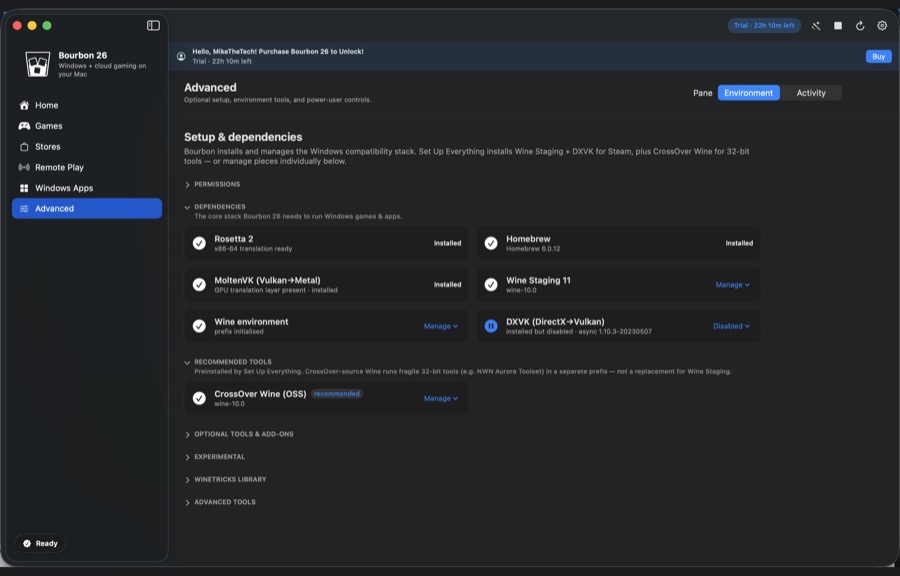The height and width of the screenshot is (576, 900).
Task: Open Stores in sidebar
Action: [x=87, y=146]
